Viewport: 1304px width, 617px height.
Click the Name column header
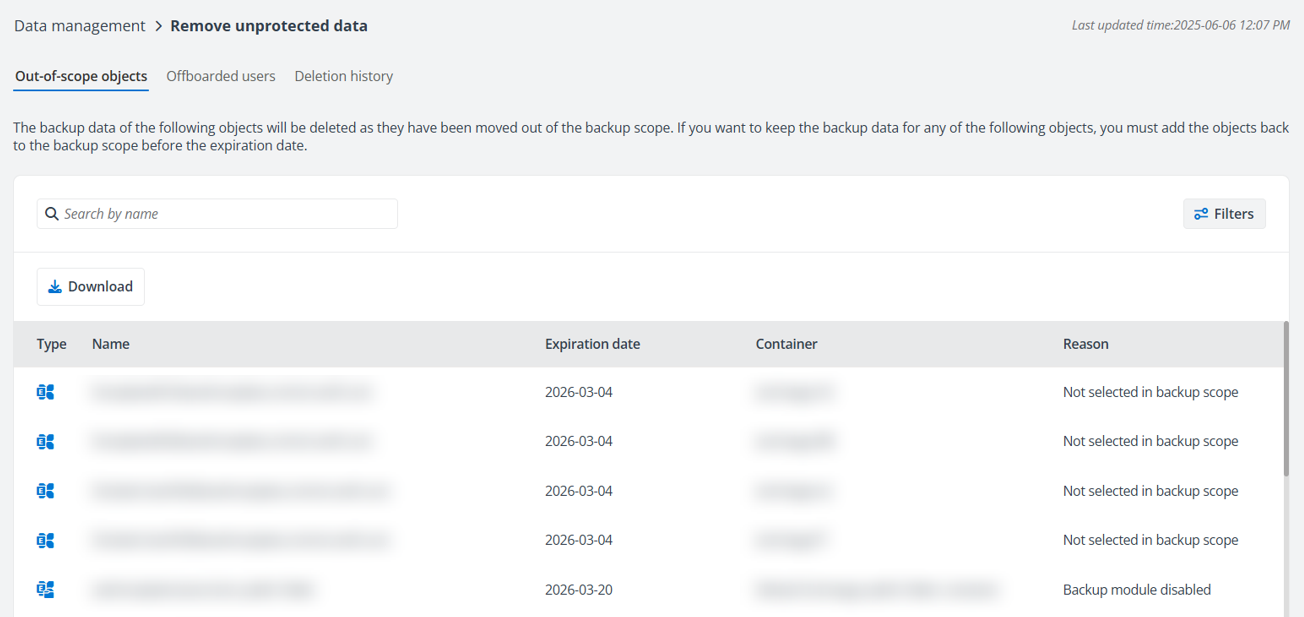(x=110, y=344)
